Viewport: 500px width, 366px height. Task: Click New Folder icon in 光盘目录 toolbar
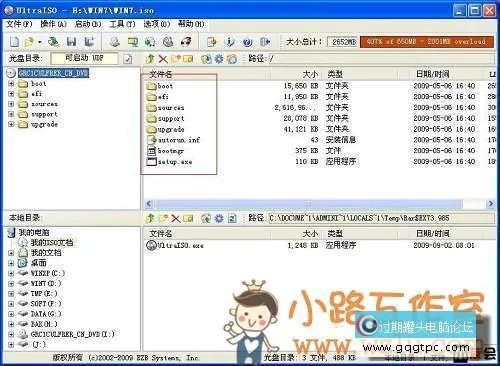point(175,59)
